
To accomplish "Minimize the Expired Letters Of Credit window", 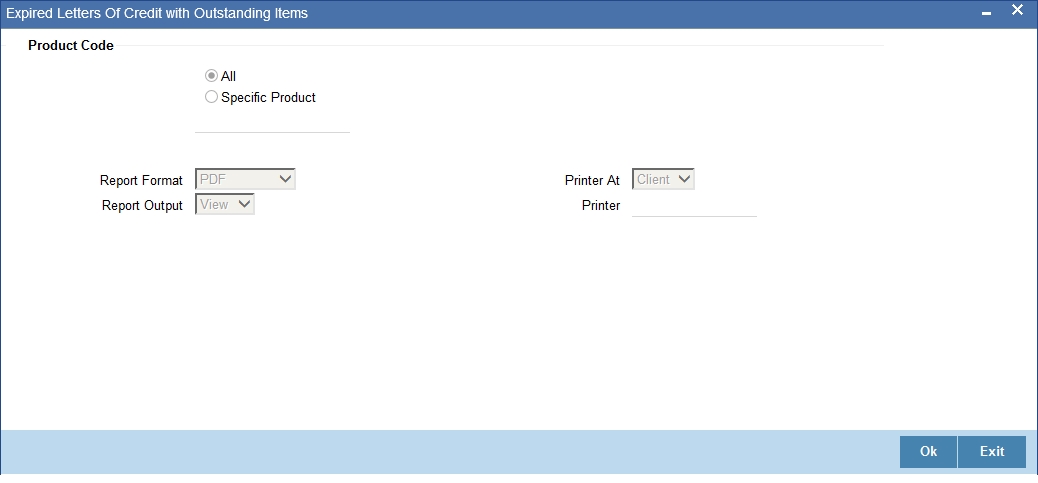I will [x=986, y=13].
